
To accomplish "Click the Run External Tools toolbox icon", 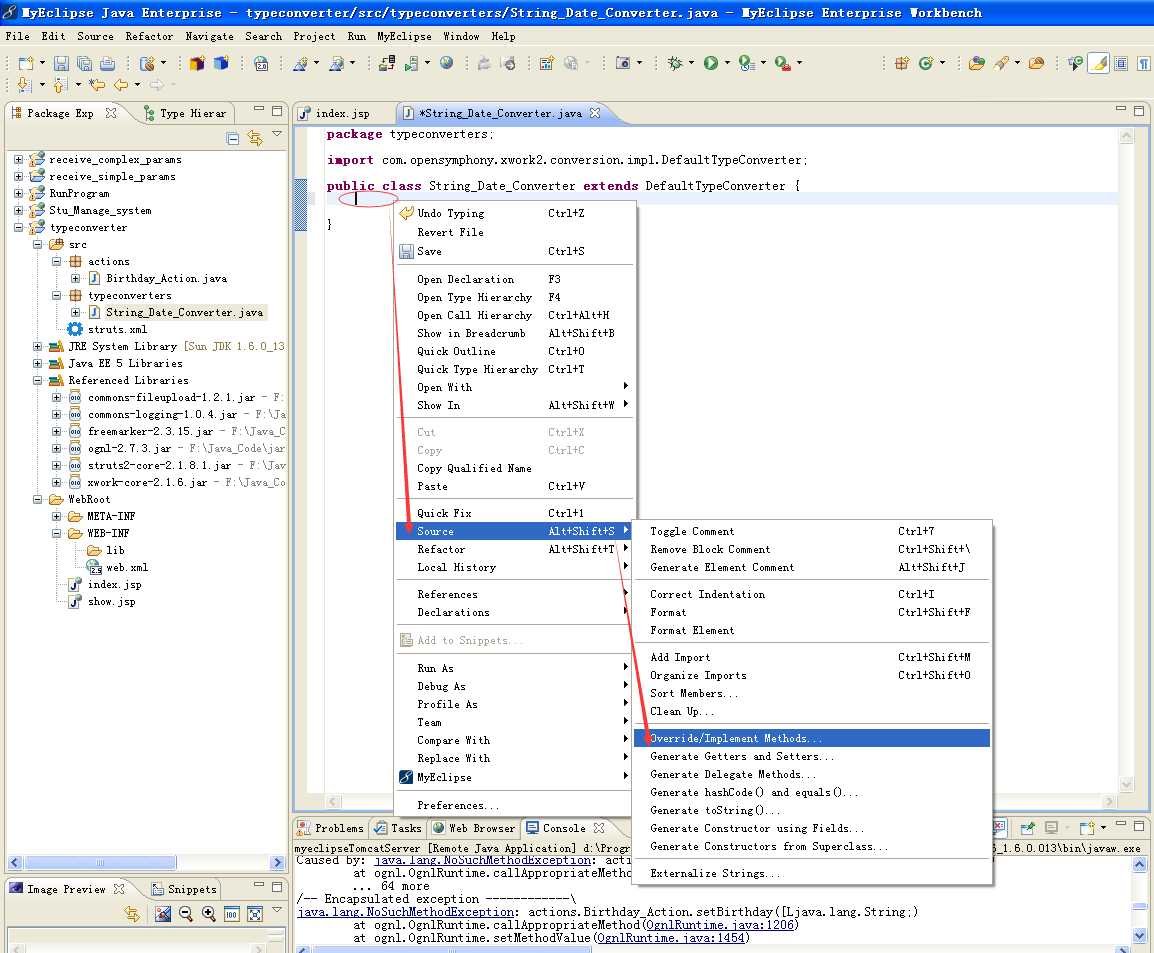I will click(x=782, y=63).
